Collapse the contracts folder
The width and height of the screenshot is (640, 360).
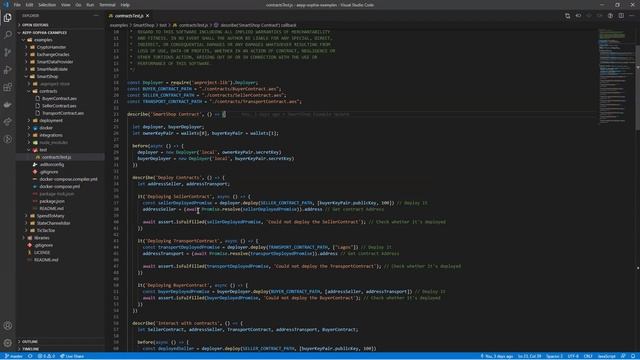[60, 91]
